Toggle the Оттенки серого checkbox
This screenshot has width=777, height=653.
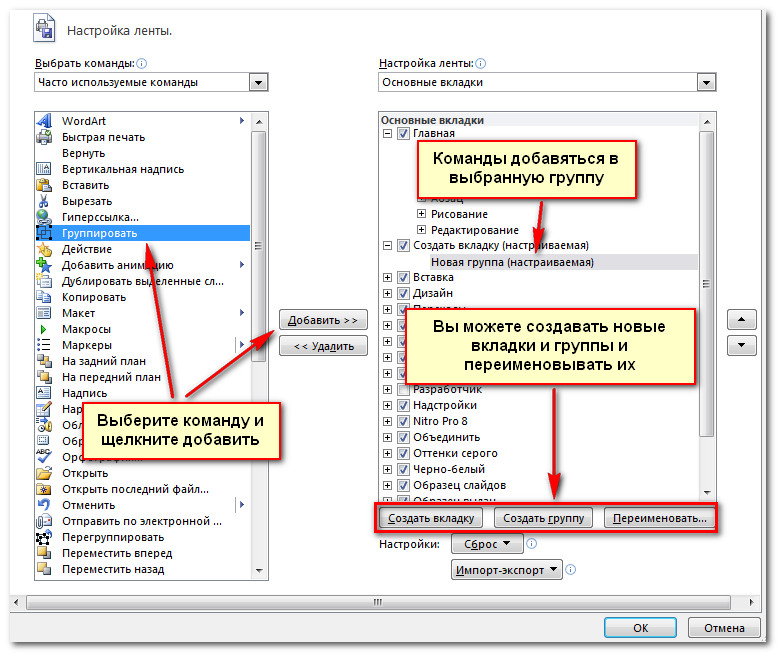click(x=403, y=453)
